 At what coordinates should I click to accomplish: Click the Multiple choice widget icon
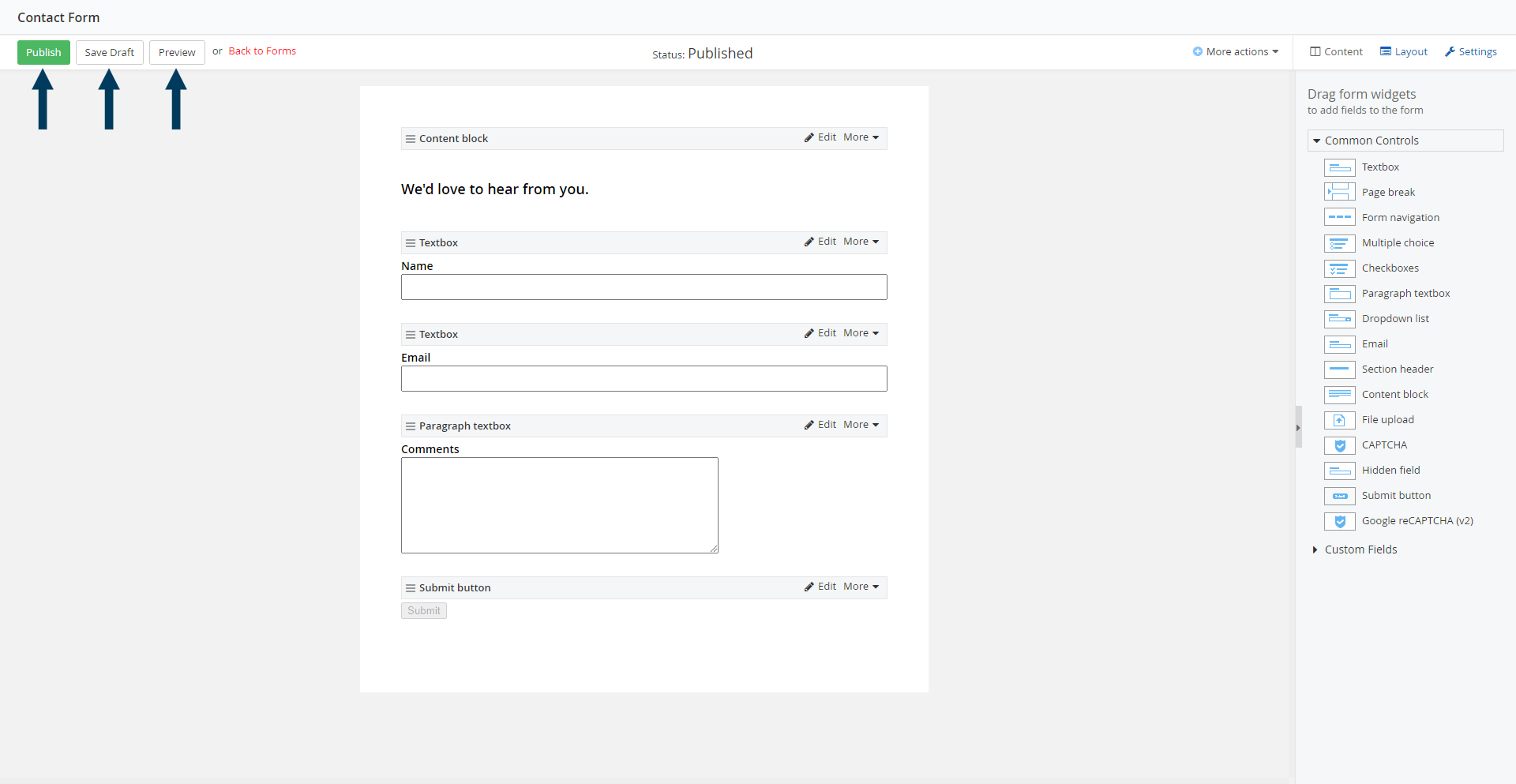pos(1339,243)
